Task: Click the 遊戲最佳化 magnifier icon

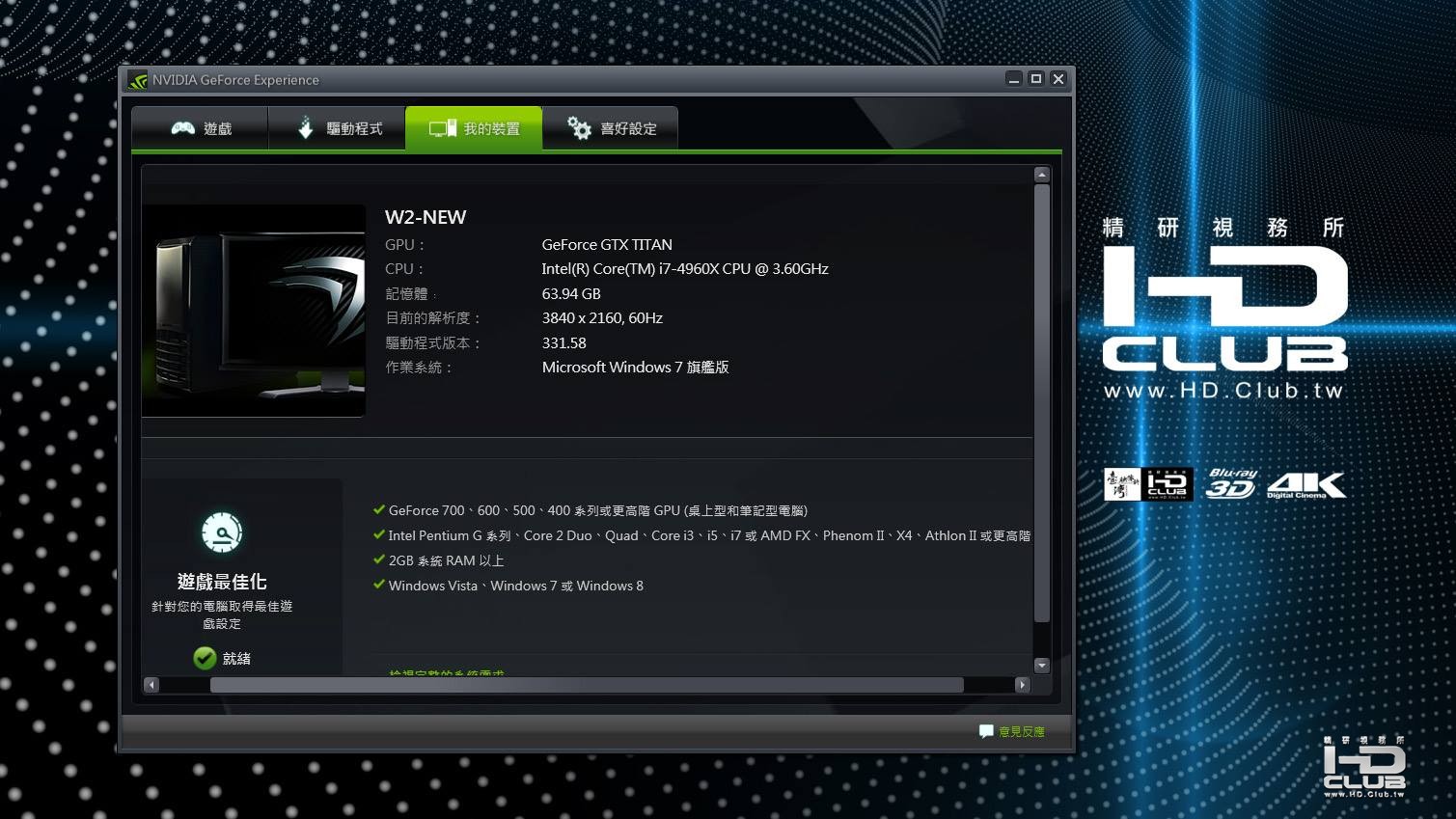Action: click(x=222, y=532)
